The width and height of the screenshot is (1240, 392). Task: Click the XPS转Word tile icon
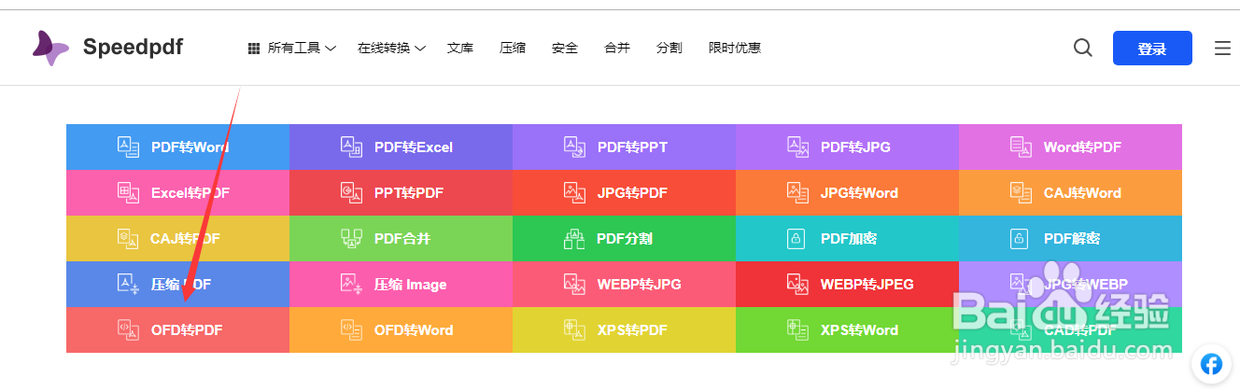click(797, 329)
